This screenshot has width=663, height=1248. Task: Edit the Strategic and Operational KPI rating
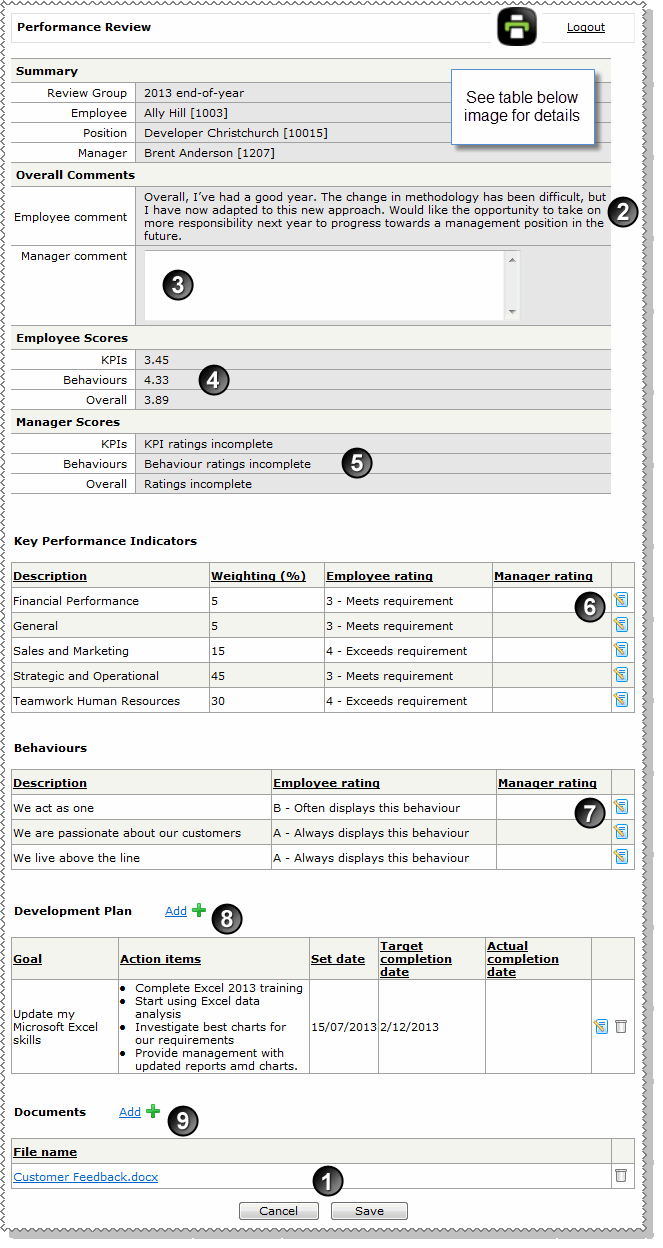(x=621, y=675)
